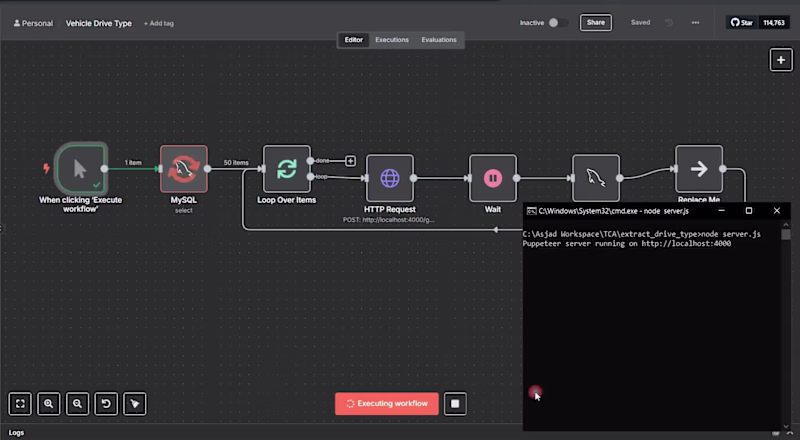Click the 1 item connection label
The width and height of the screenshot is (800, 440).
133,163
